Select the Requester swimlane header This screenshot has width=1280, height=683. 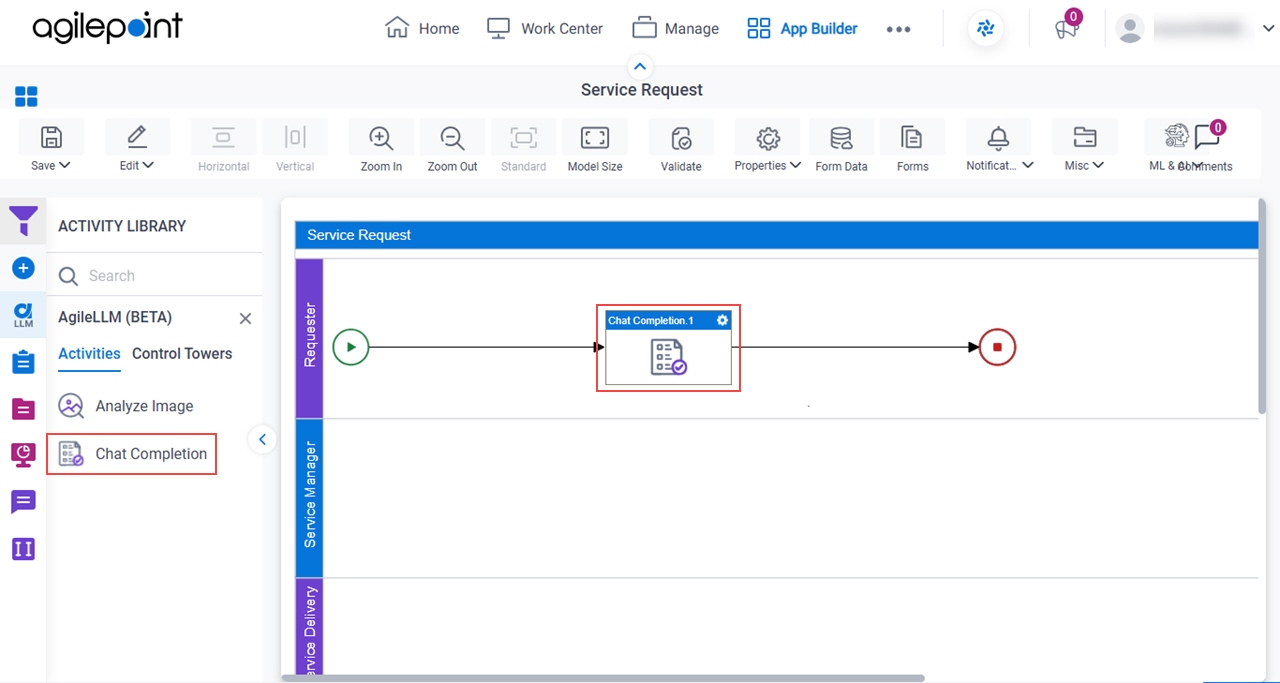click(309, 338)
